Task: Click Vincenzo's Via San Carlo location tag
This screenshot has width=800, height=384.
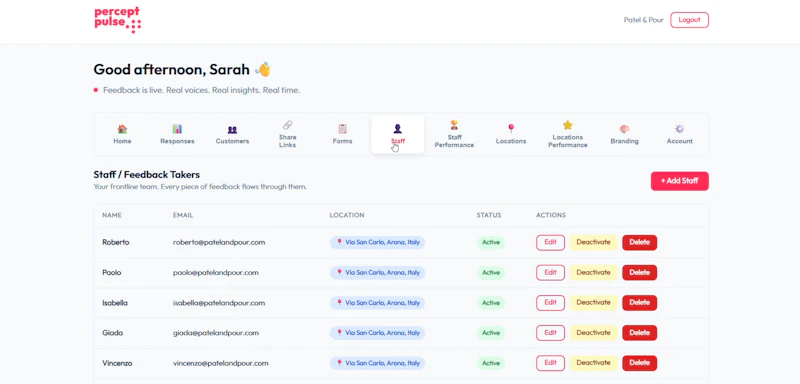Action: (x=378, y=363)
